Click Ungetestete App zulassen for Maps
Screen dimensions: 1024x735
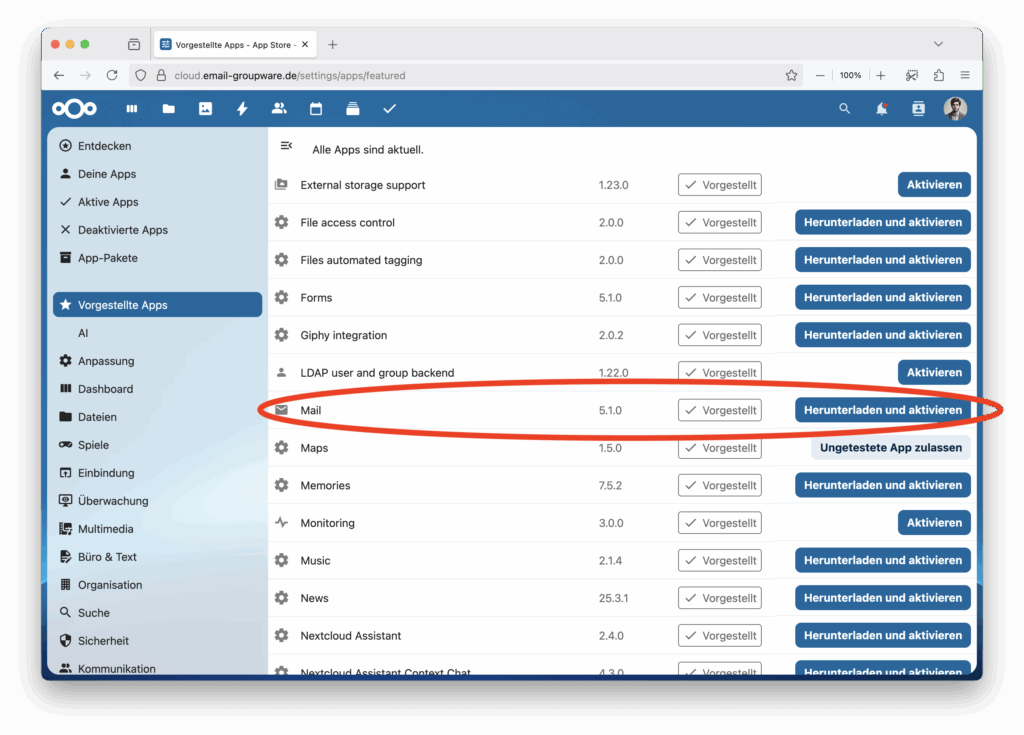891,448
